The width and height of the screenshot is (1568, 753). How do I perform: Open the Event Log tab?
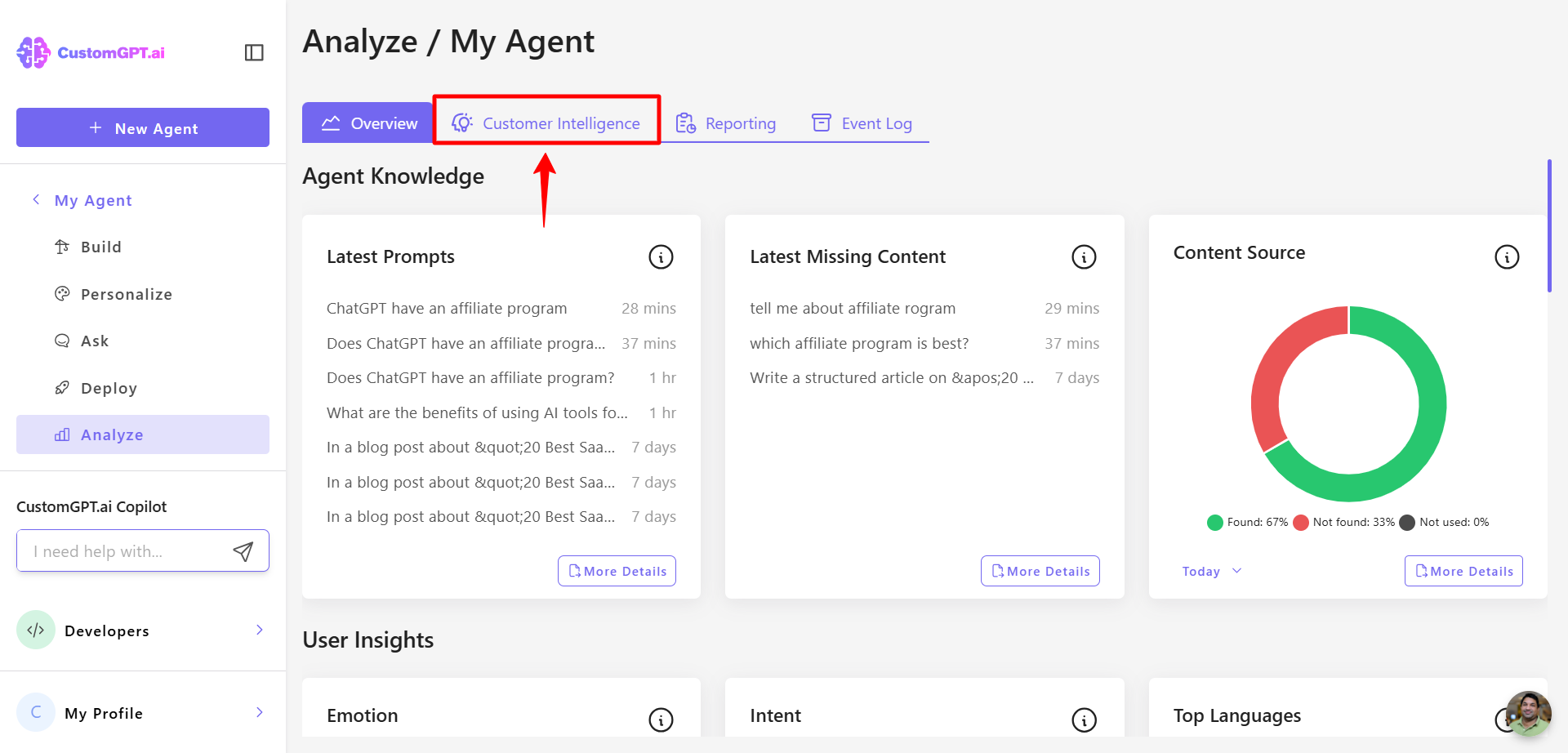(x=862, y=123)
